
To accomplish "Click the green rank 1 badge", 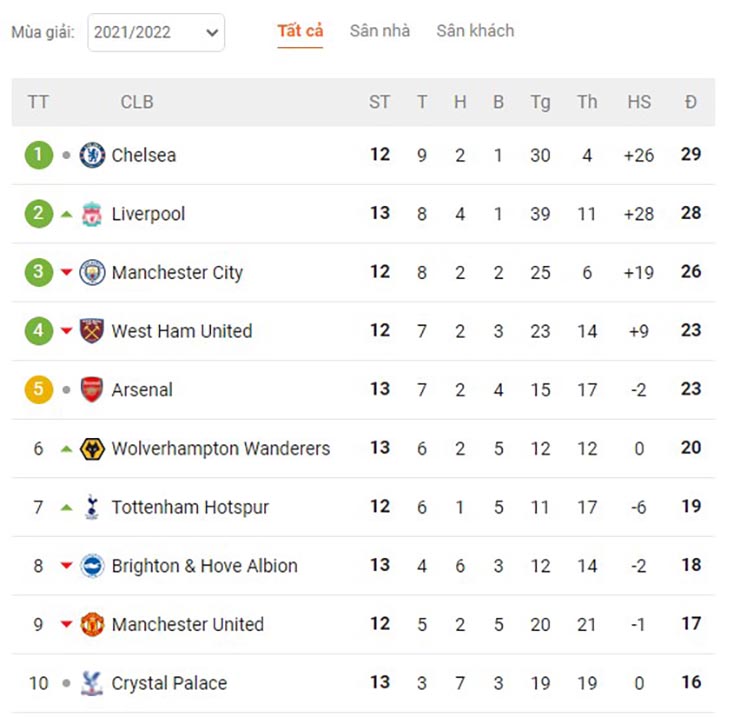I will tap(39, 155).
